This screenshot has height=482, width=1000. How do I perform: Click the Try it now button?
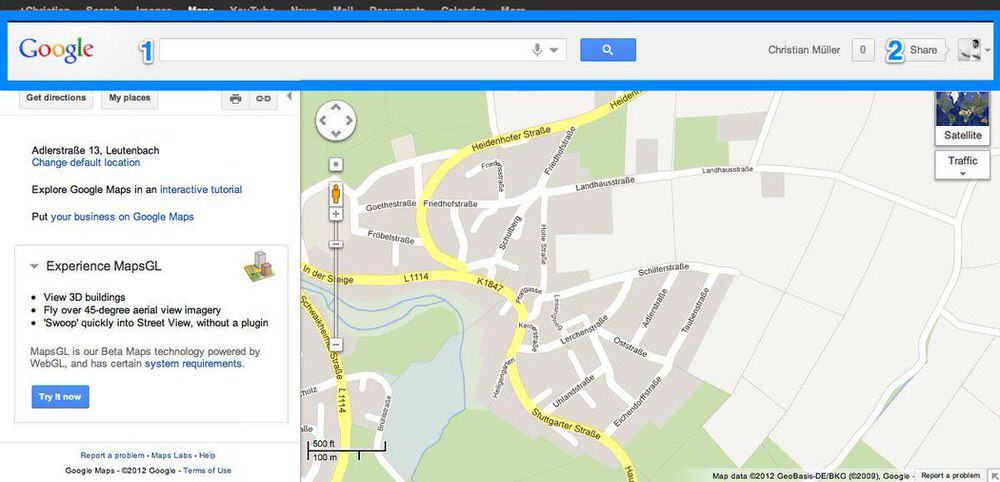tap(60, 397)
